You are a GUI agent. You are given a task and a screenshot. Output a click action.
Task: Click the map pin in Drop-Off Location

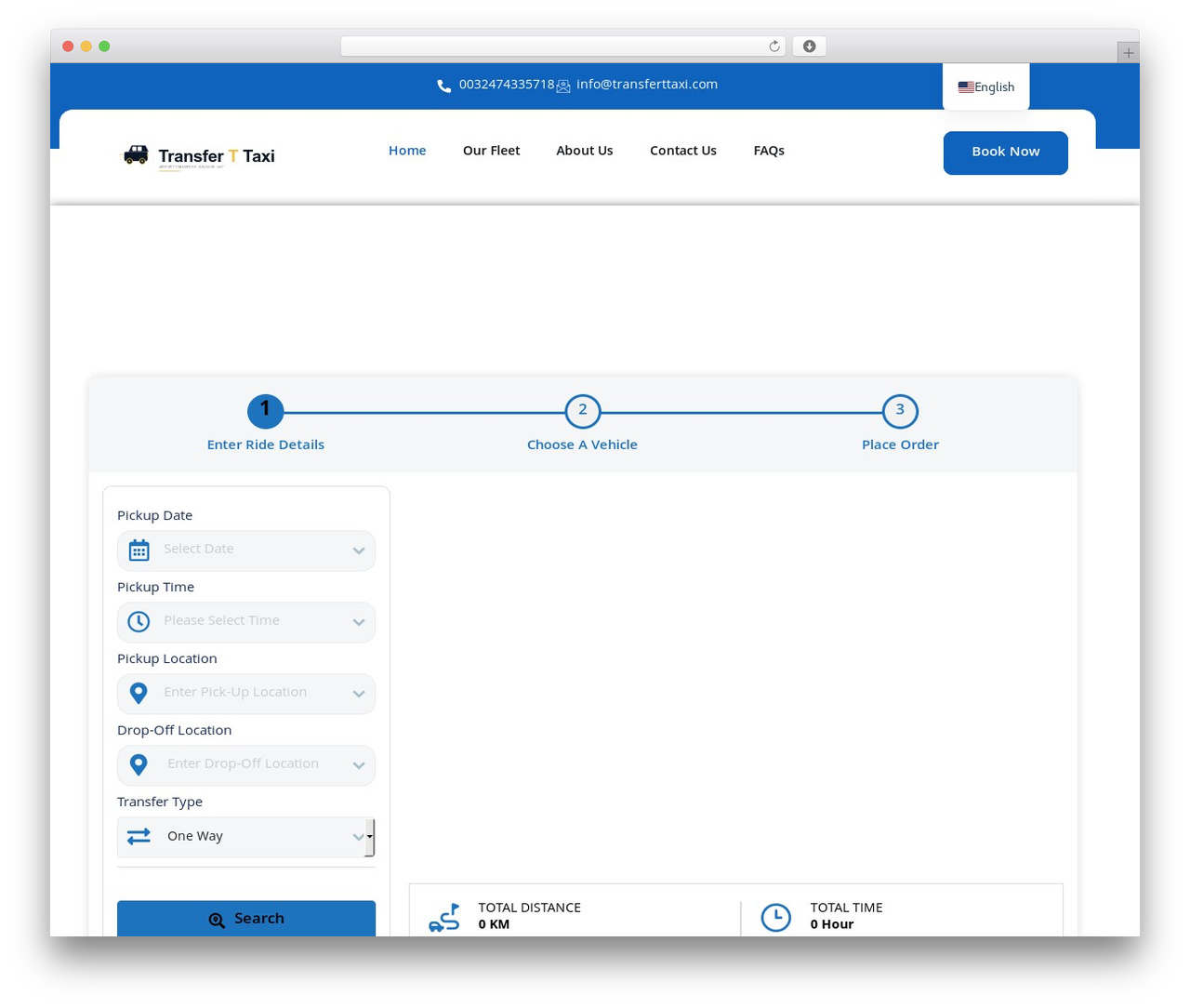click(x=139, y=765)
